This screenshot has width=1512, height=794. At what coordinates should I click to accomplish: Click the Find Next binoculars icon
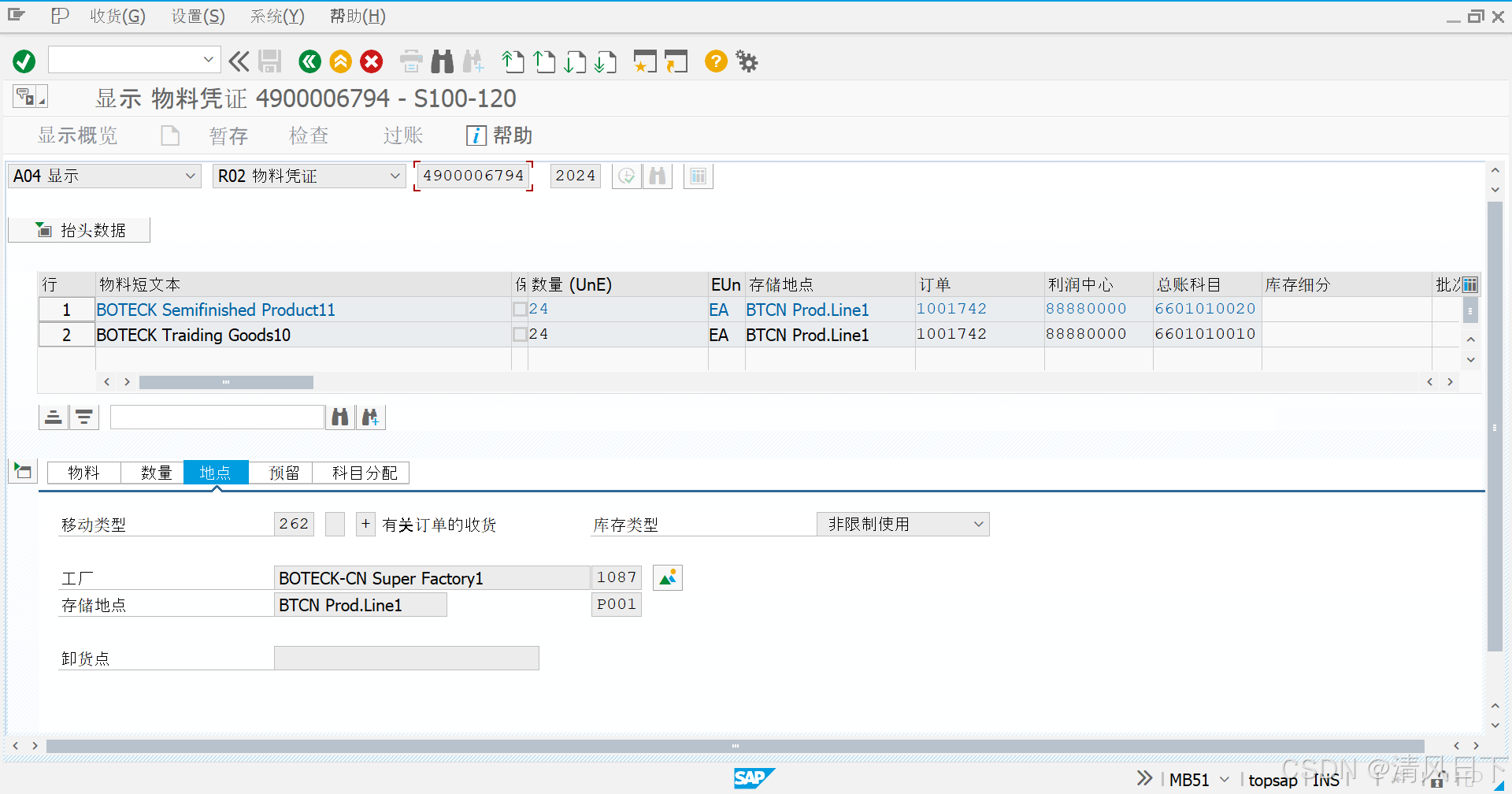pyautogui.click(x=473, y=61)
